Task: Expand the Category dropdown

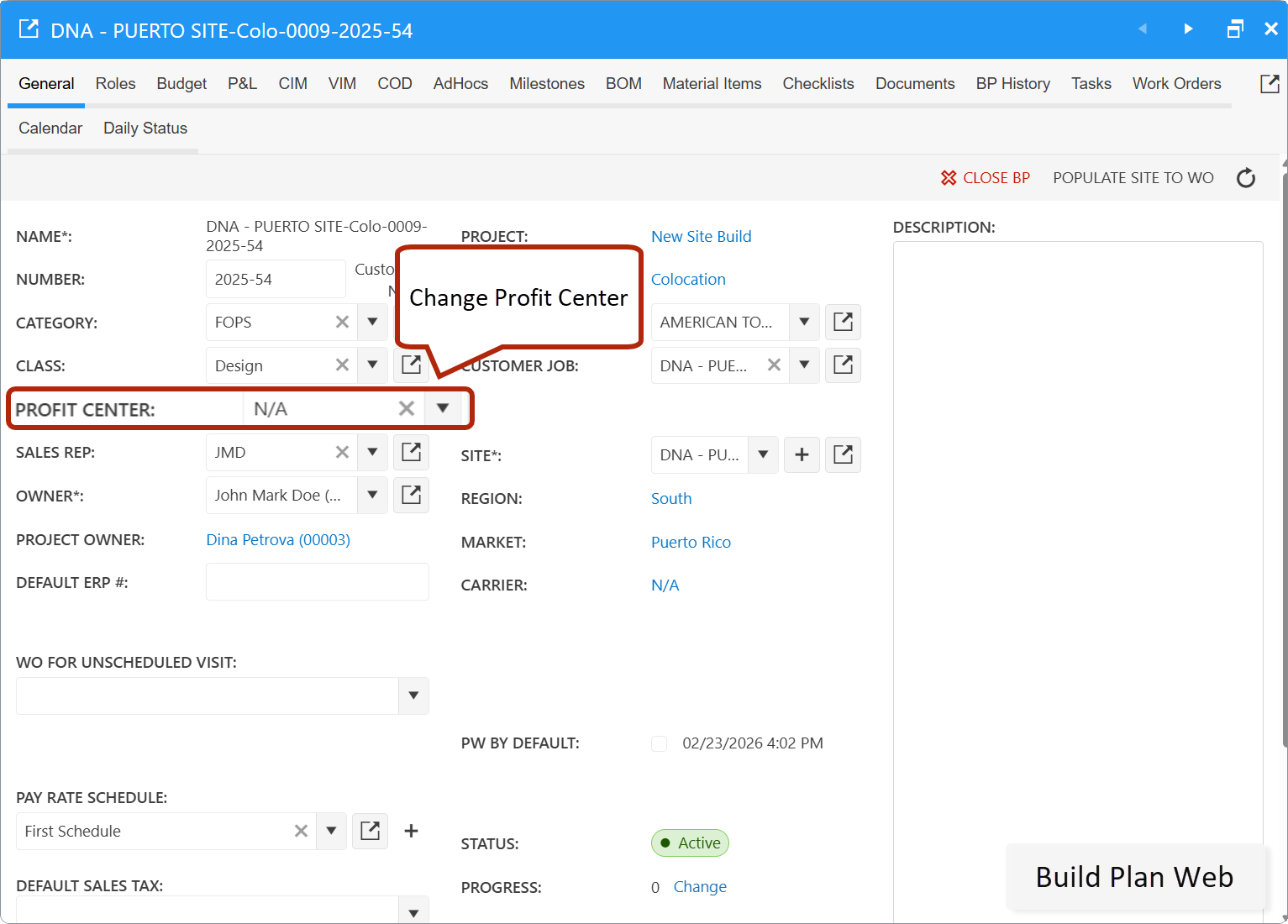Action: tap(372, 322)
